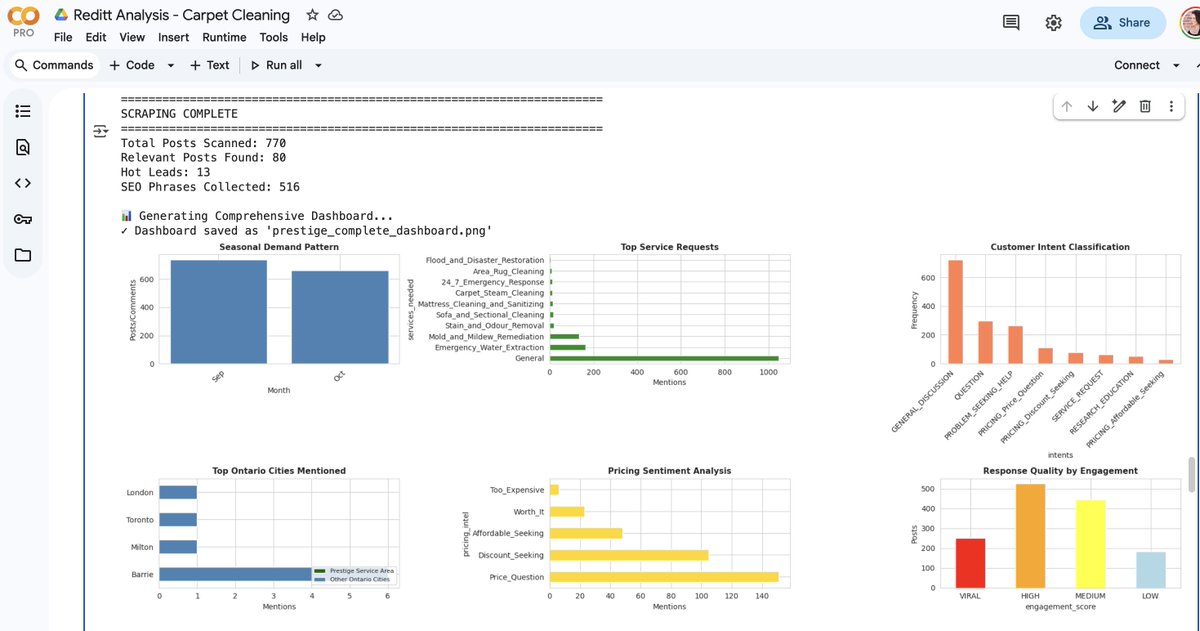The width and height of the screenshot is (1200, 631).
Task: Open more cell actions menu
Action: click(x=1171, y=106)
